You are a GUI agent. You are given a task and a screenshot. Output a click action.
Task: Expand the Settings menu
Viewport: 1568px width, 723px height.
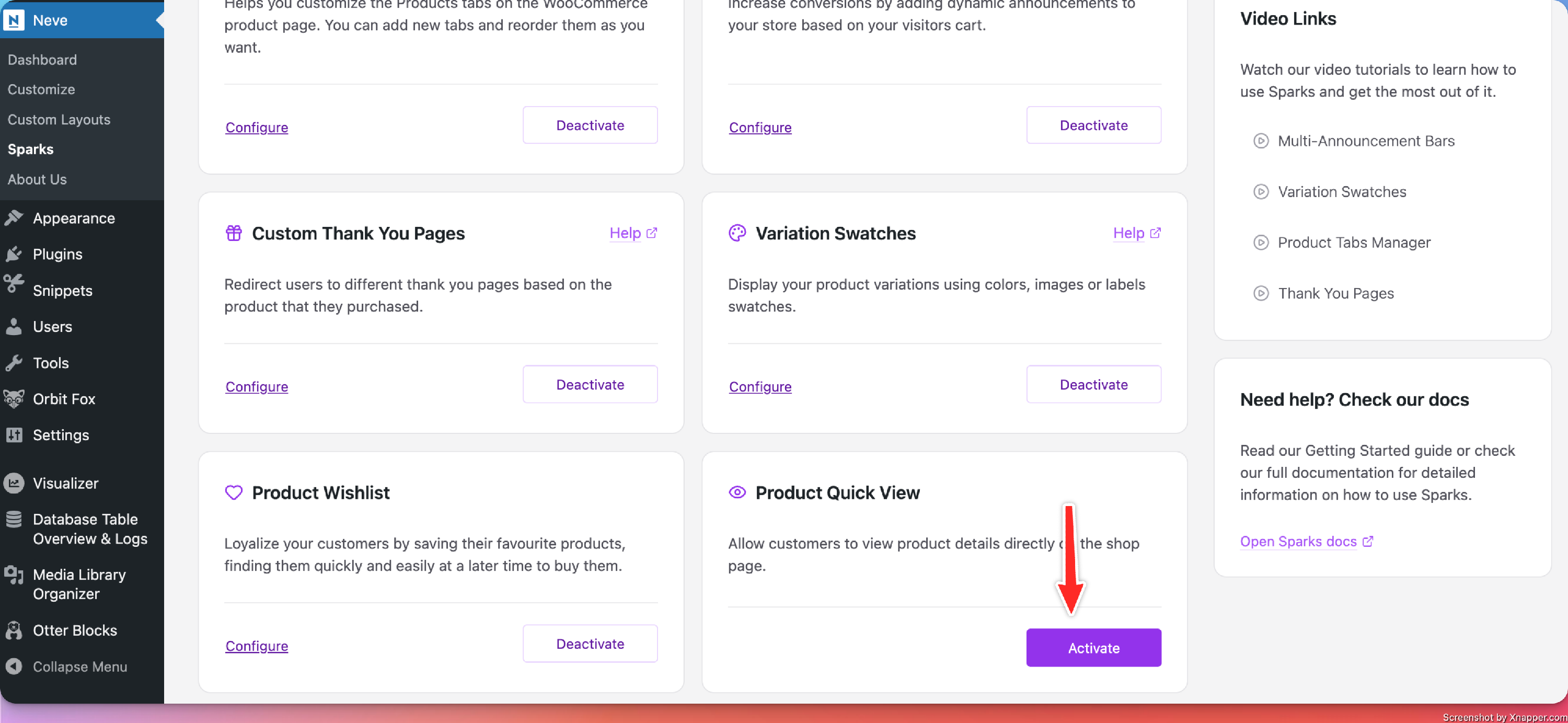60,434
